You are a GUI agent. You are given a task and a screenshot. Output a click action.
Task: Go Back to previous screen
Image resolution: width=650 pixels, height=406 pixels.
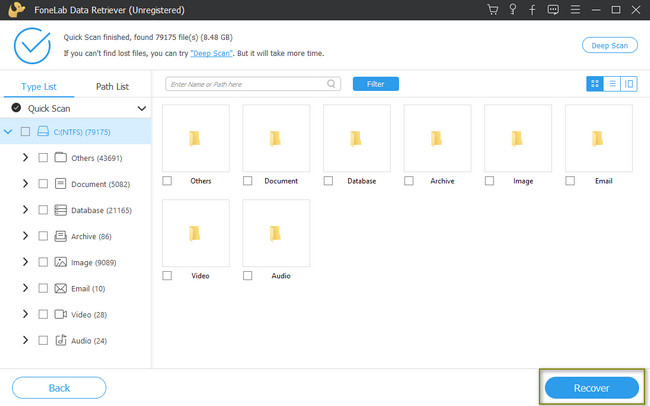59,388
